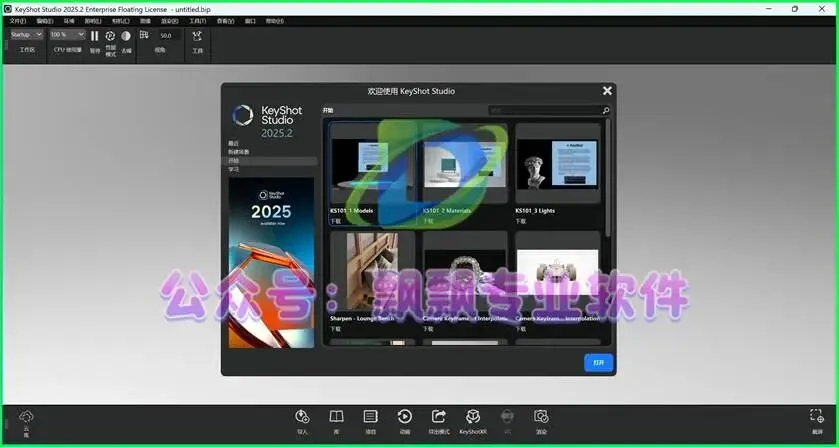Open the Lighting menu (照明)
Screen dimensions: 839x447
(93, 21)
